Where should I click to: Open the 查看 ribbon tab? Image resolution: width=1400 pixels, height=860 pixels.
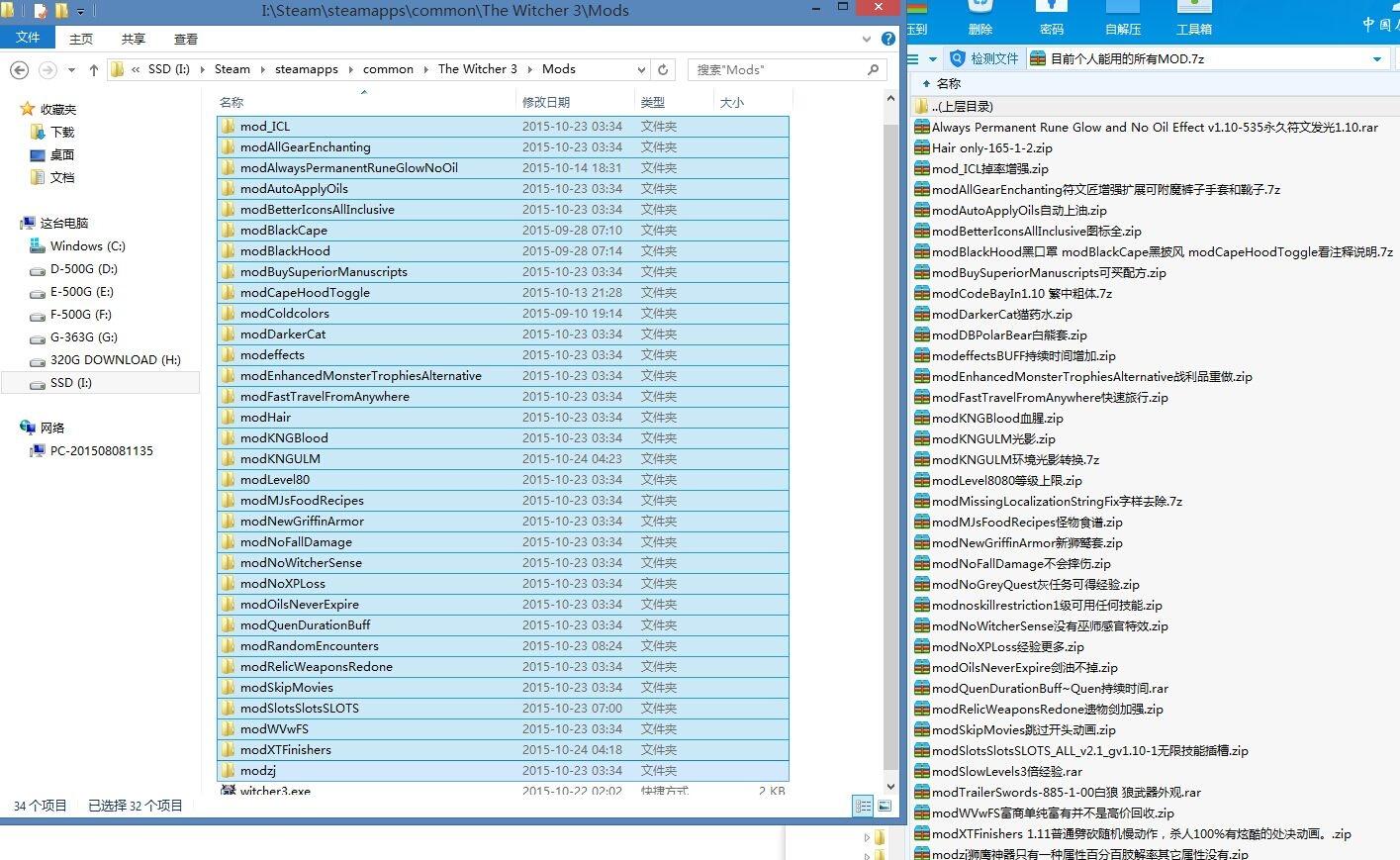185,39
